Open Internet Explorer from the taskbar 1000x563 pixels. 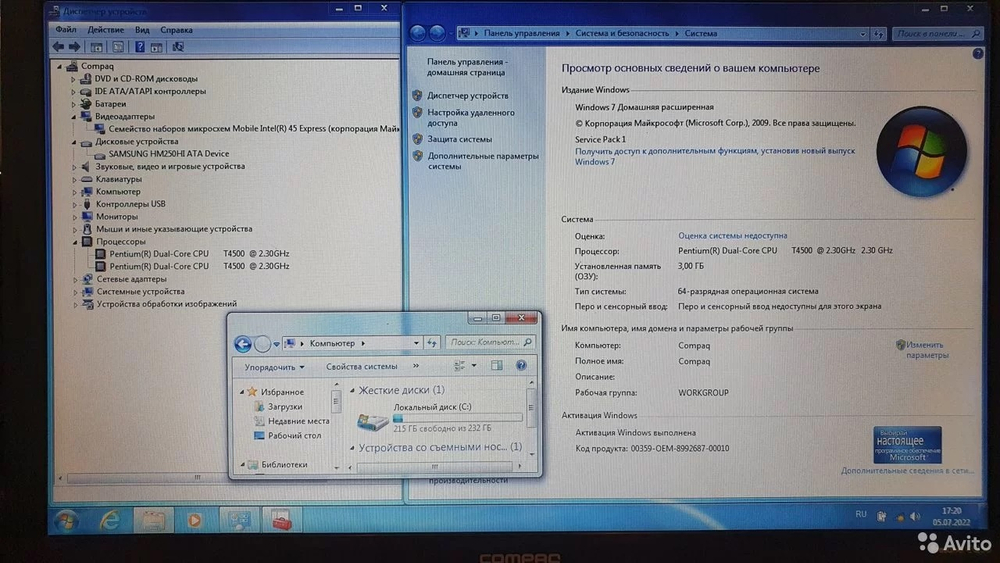[110, 521]
